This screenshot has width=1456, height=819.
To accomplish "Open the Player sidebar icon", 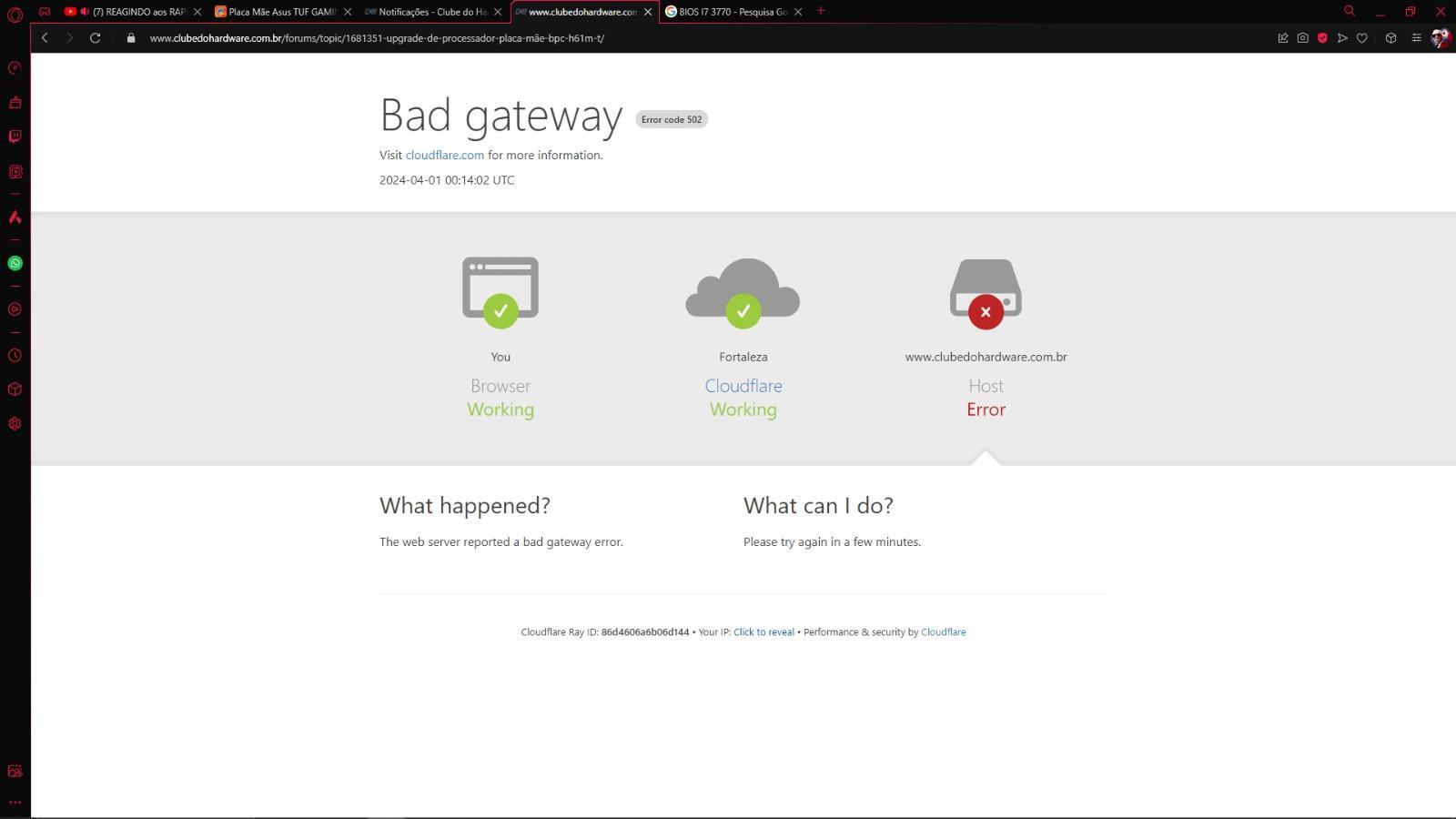I will click(x=15, y=309).
